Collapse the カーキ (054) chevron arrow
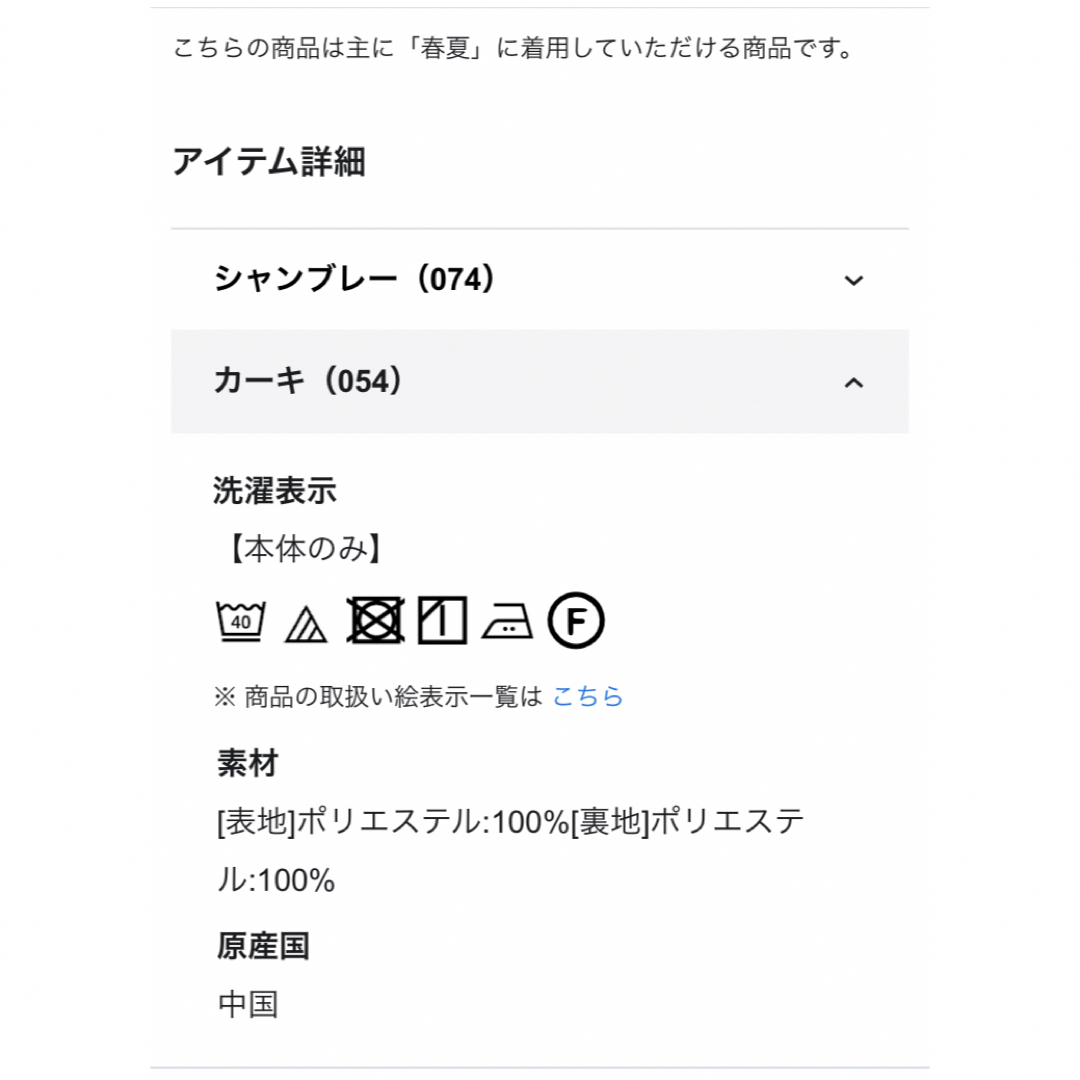Viewport: 1080px width, 1080px height. (853, 382)
